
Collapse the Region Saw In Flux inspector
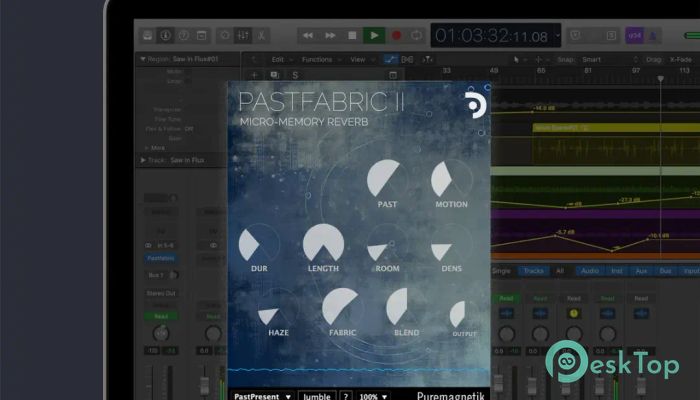pos(143,59)
